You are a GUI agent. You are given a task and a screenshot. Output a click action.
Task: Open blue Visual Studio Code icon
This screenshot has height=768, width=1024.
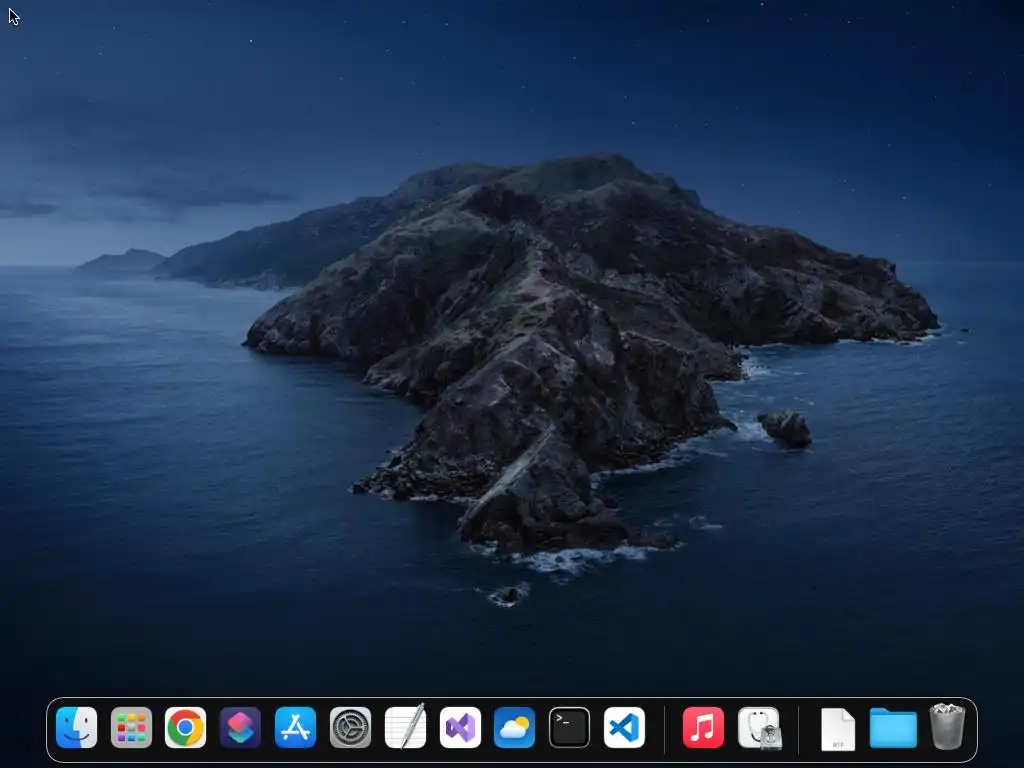click(624, 728)
